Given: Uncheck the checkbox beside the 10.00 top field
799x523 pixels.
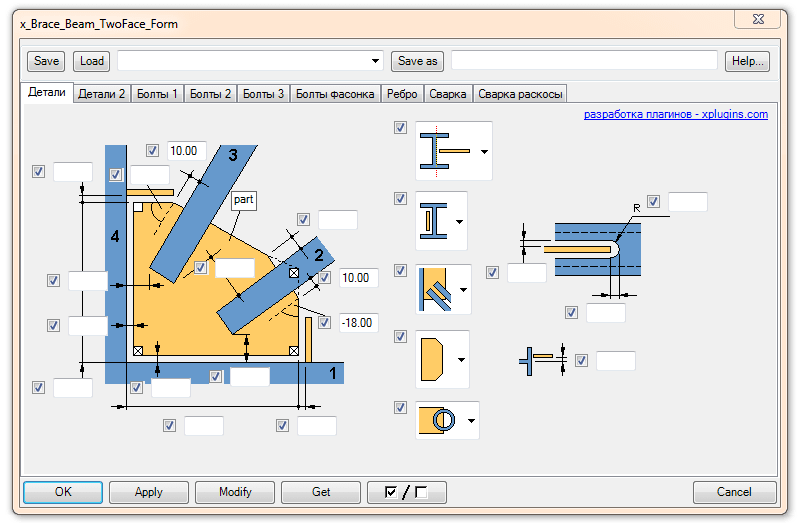Looking at the screenshot, I should [x=152, y=151].
